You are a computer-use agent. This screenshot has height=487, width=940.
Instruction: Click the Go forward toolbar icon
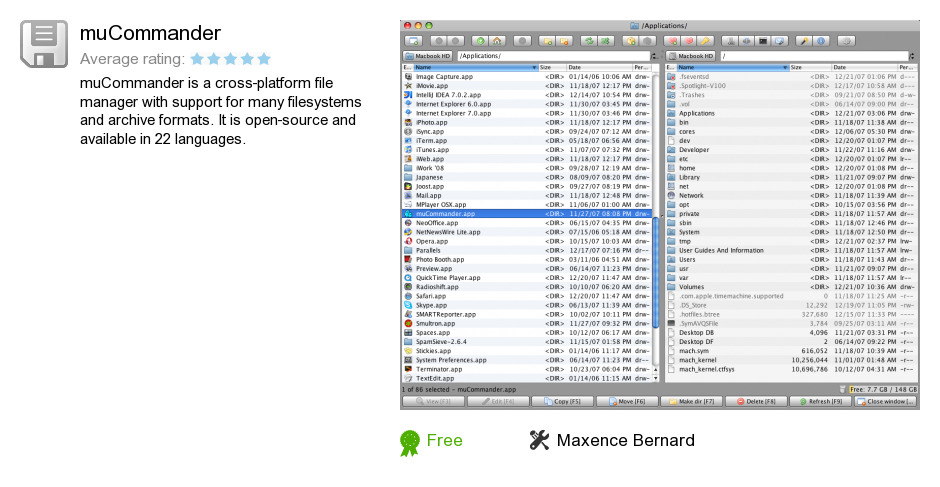(x=456, y=41)
